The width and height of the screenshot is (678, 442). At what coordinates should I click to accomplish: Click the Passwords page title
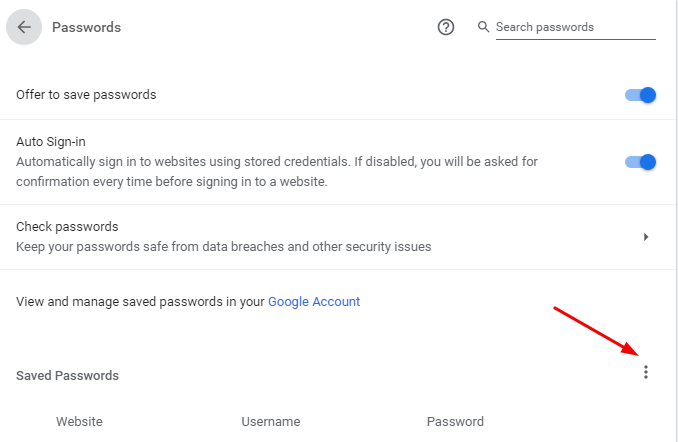click(86, 27)
